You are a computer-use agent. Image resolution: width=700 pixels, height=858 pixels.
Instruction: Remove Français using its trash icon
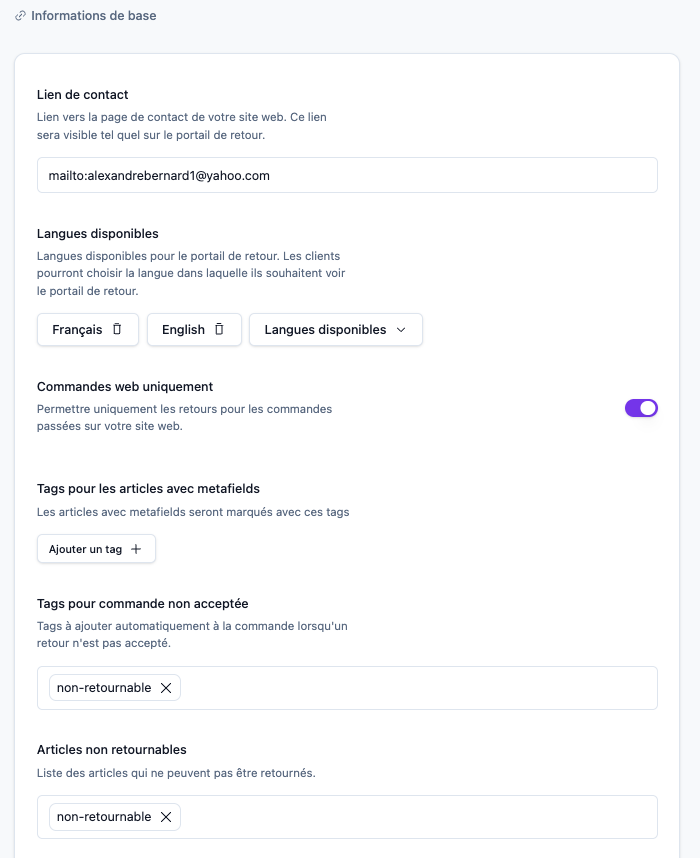(x=117, y=329)
